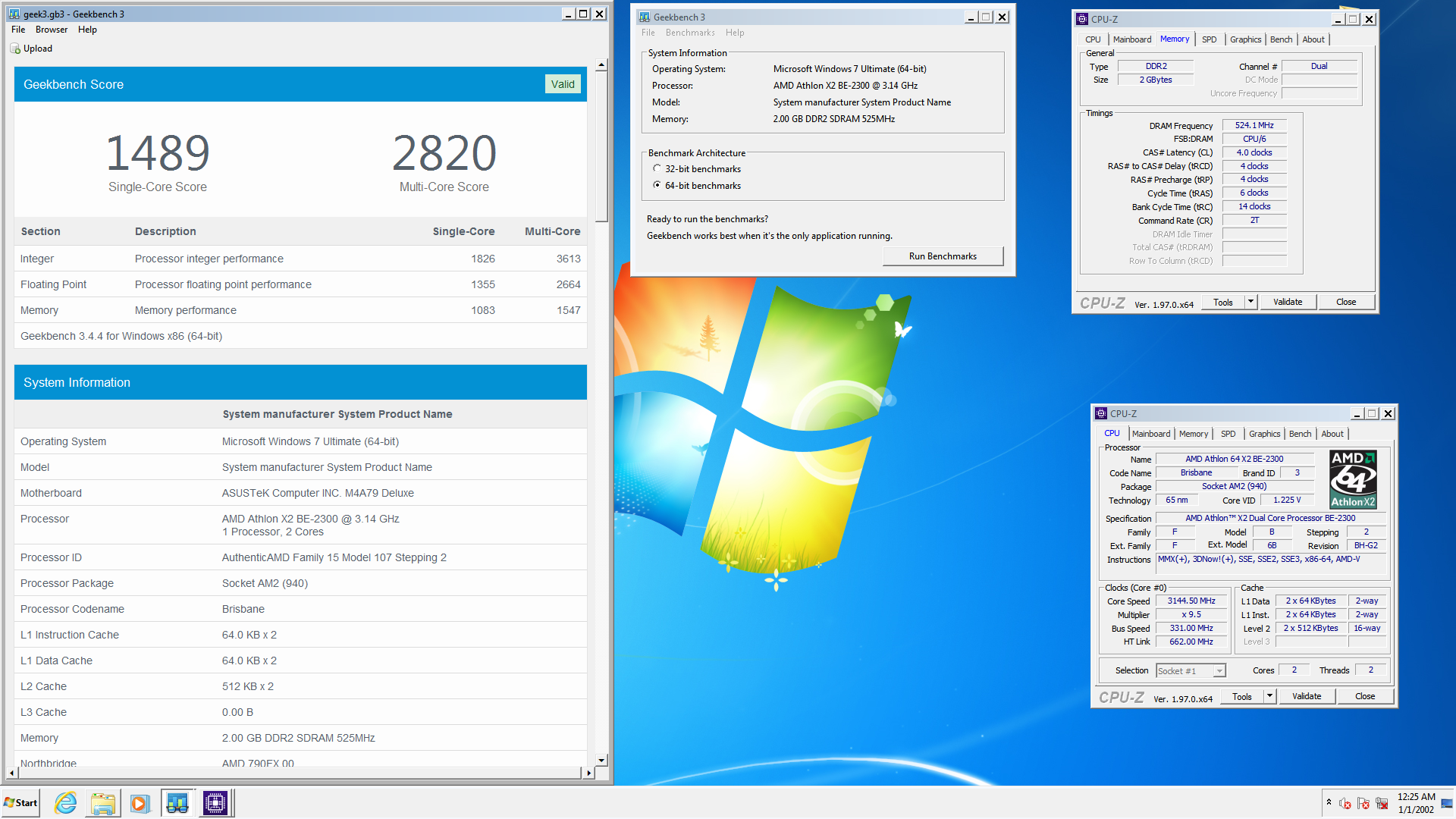Launch Windows Media Player from the taskbar
Viewport: 1456px width, 819px height.
(140, 803)
